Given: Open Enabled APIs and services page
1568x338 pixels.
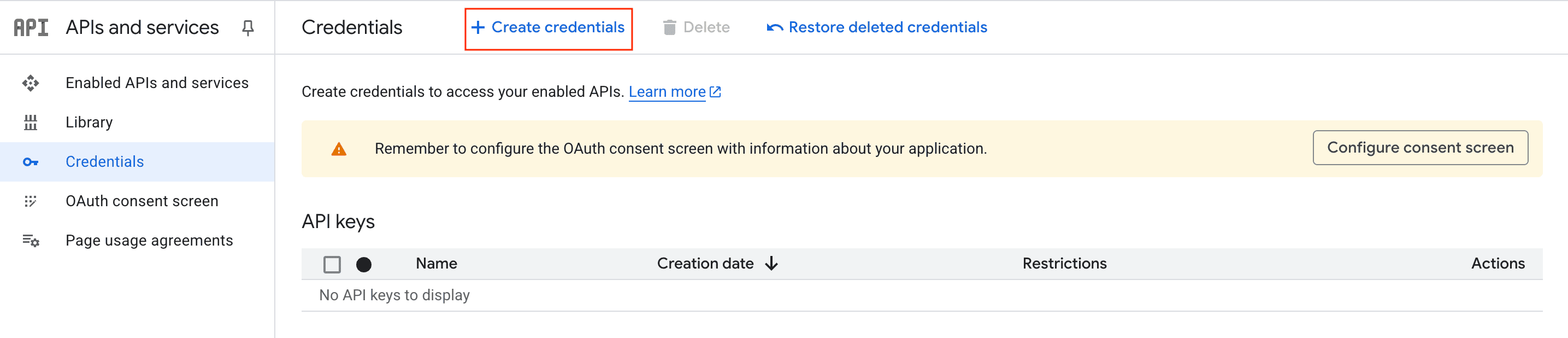Looking at the screenshot, I should (157, 83).
